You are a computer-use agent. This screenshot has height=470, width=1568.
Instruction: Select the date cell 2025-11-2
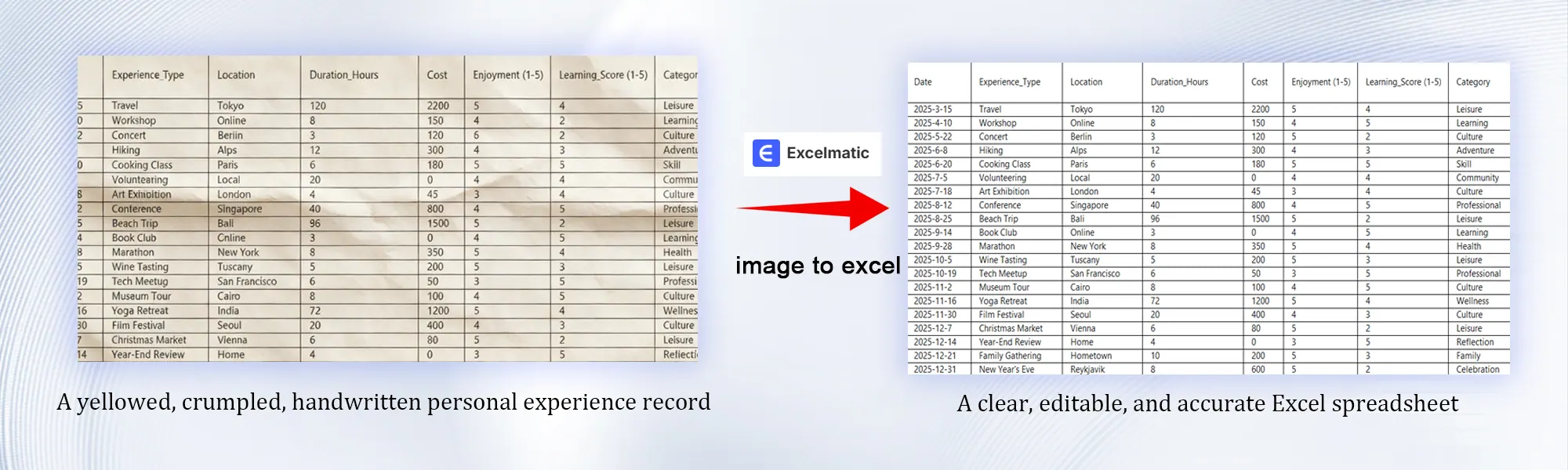(x=932, y=287)
